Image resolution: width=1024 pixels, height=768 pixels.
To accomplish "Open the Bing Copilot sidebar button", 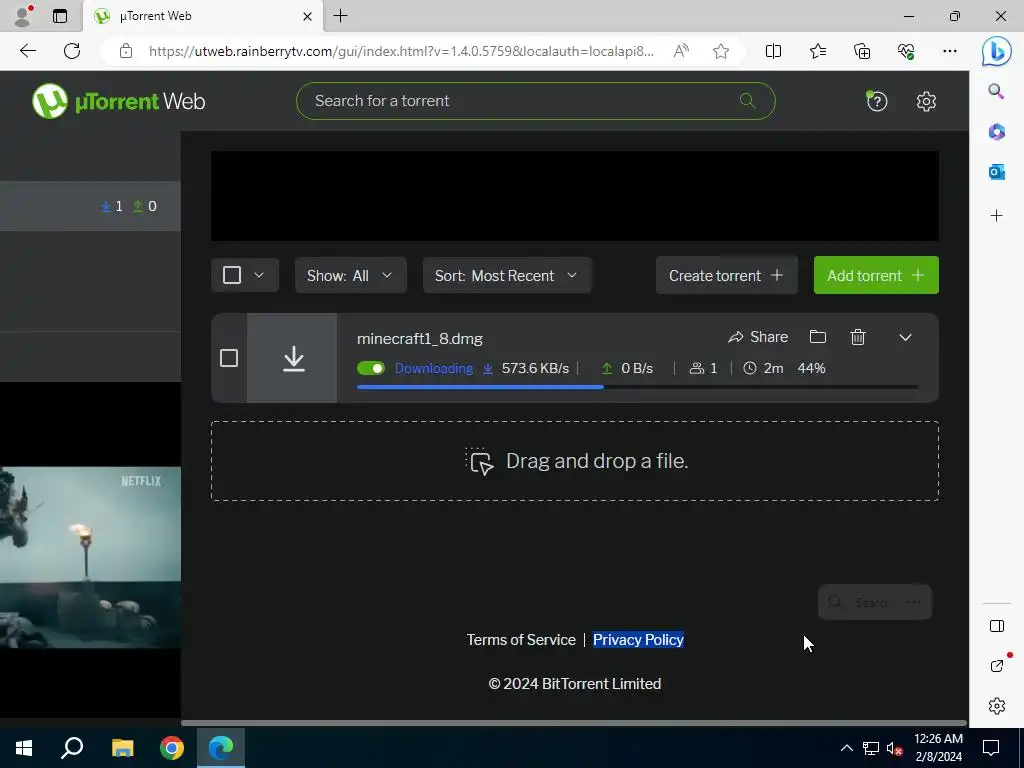I will coord(997,51).
